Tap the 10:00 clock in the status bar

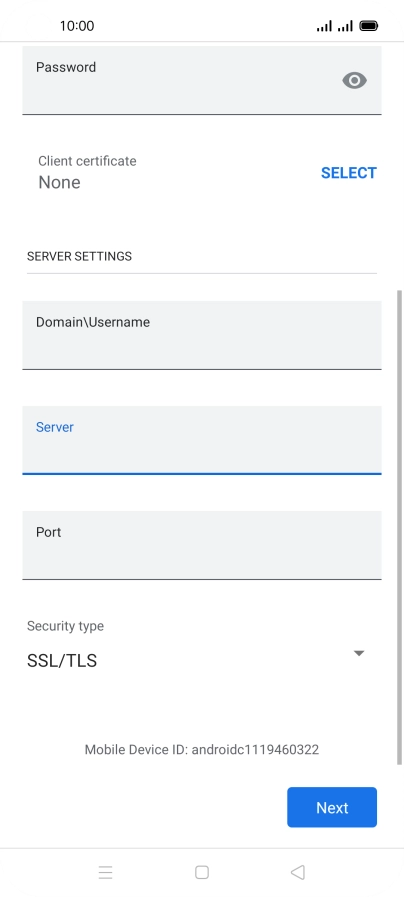coord(77,26)
